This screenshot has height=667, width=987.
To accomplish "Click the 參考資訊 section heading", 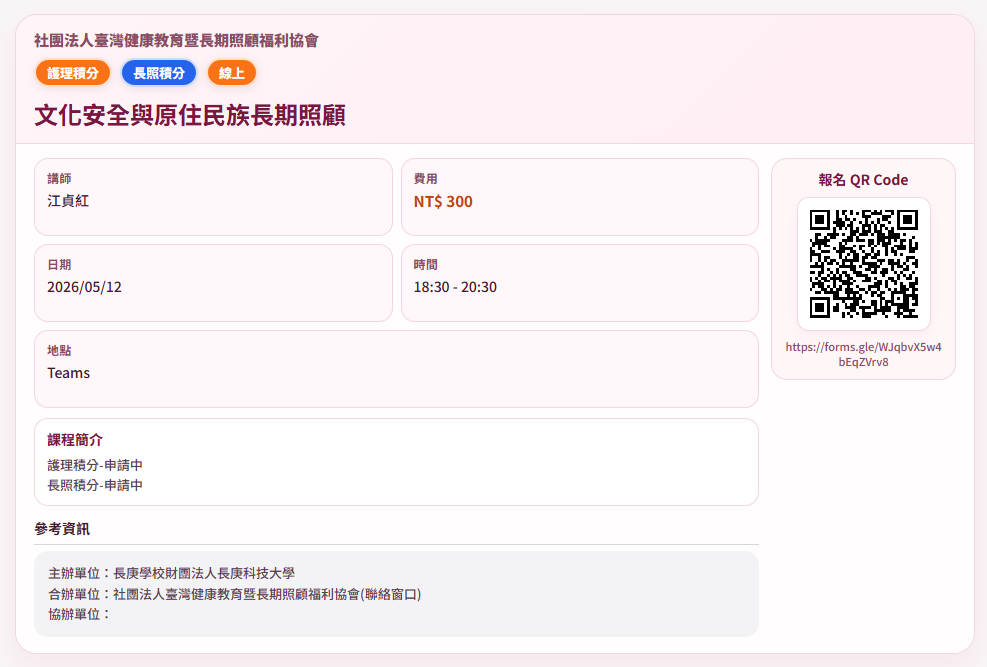I will pos(62,529).
